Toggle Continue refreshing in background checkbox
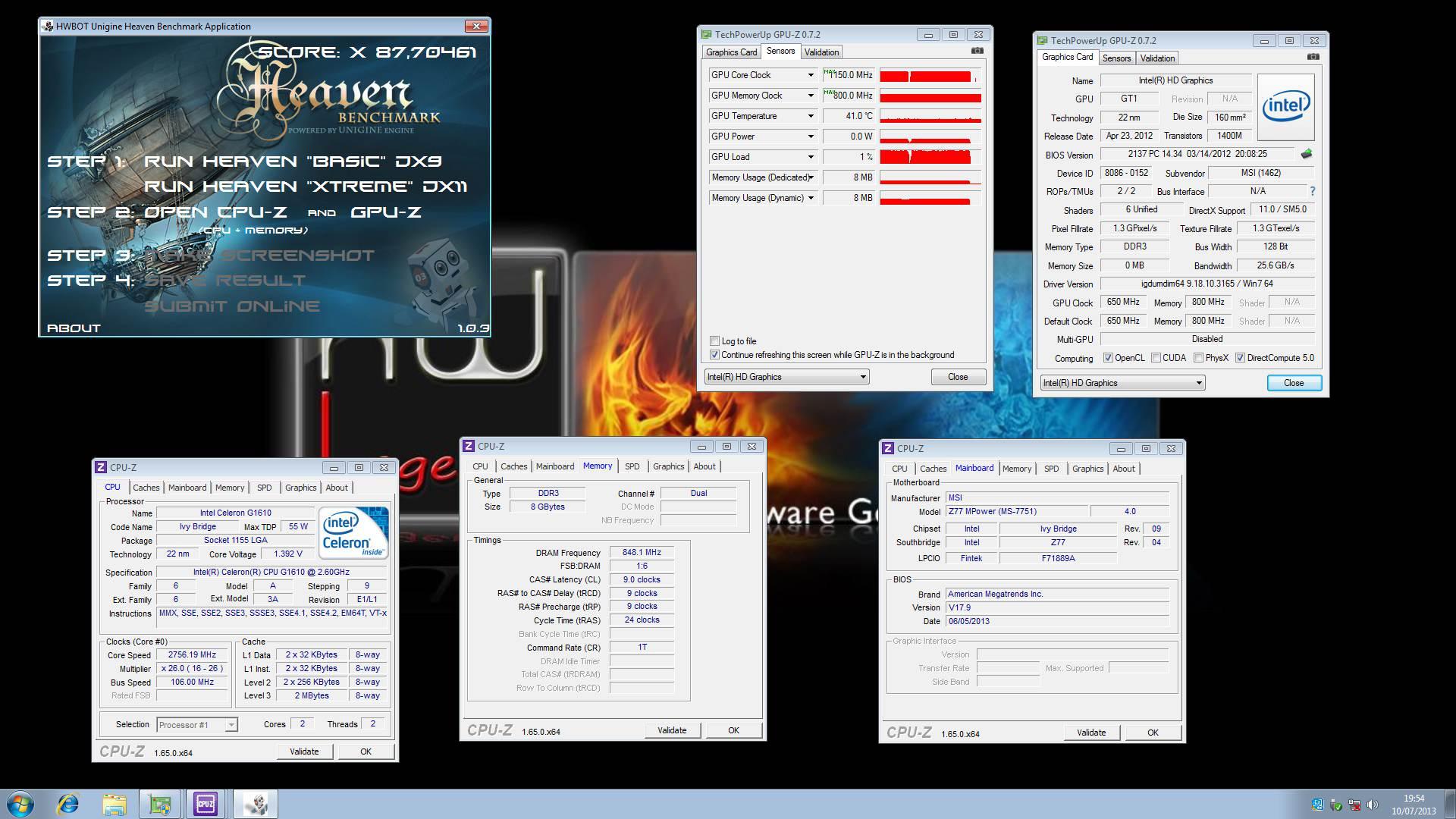 pos(714,354)
